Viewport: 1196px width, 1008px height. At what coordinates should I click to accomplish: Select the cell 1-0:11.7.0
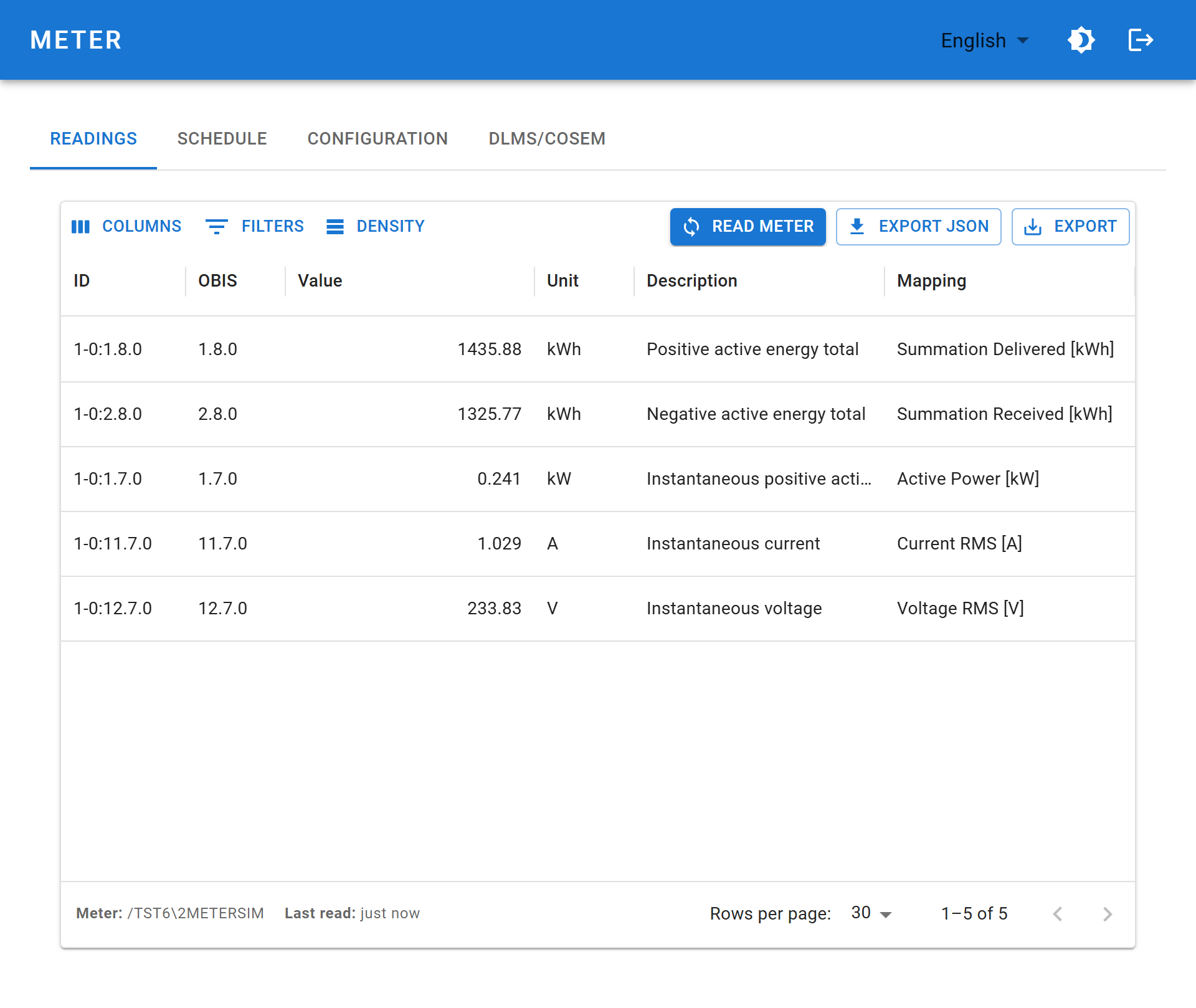[113, 543]
